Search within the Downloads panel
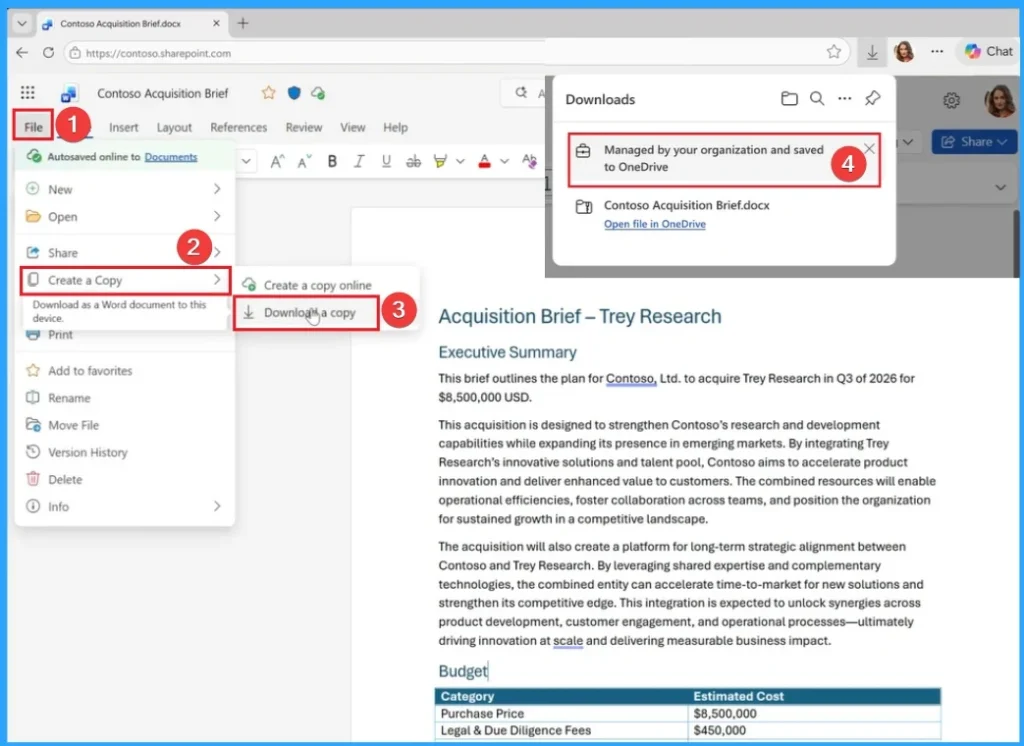 click(x=817, y=99)
